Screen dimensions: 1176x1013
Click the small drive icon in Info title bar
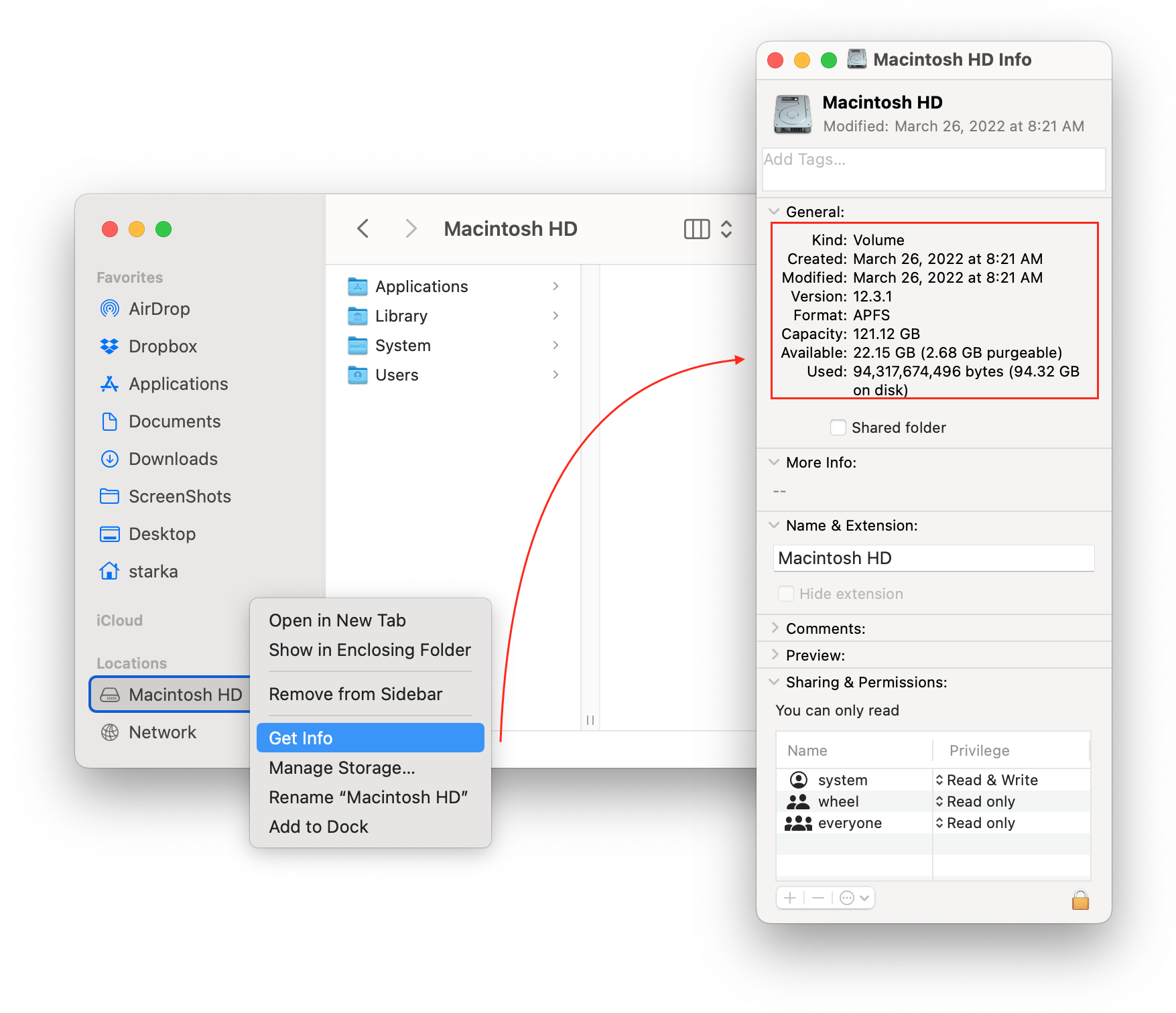857,59
